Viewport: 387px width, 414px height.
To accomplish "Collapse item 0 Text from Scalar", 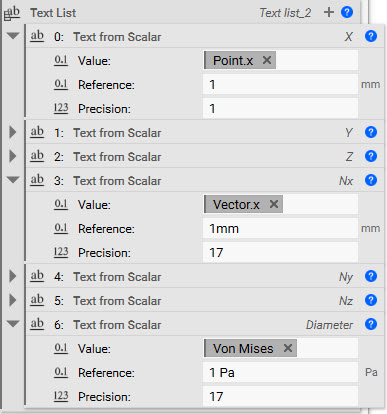I will point(13,36).
